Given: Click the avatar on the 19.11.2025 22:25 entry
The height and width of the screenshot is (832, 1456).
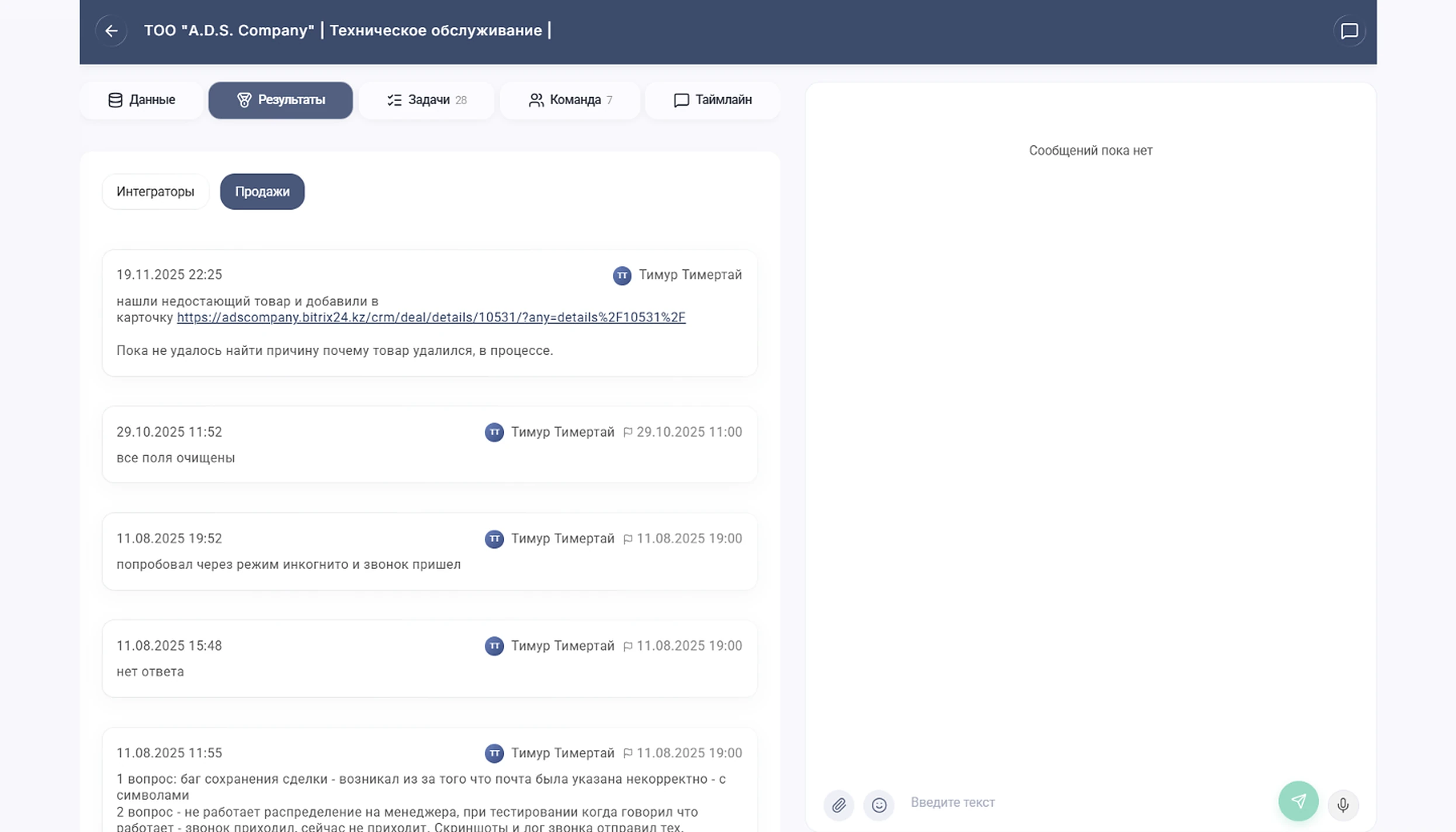Looking at the screenshot, I should click(622, 275).
